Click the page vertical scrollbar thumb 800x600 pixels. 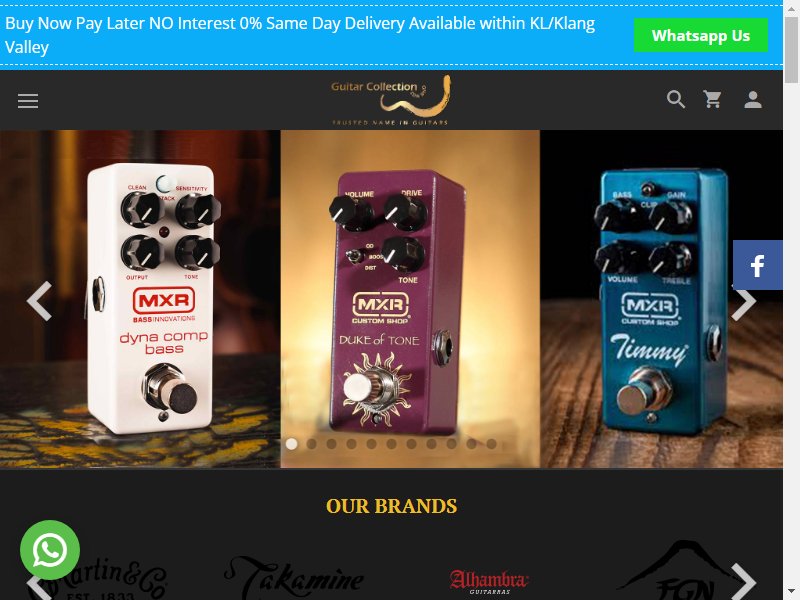click(x=791, y=46)
